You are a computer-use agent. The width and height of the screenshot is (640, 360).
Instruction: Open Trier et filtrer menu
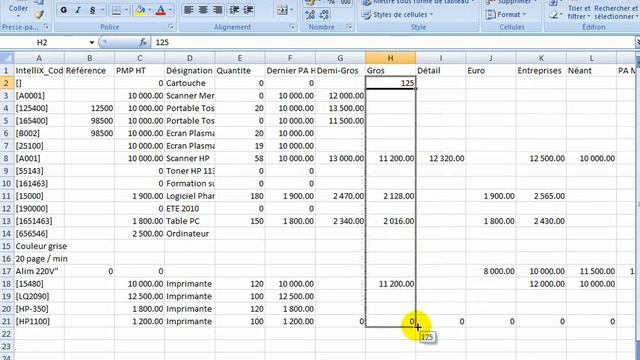tap(579, 12)
